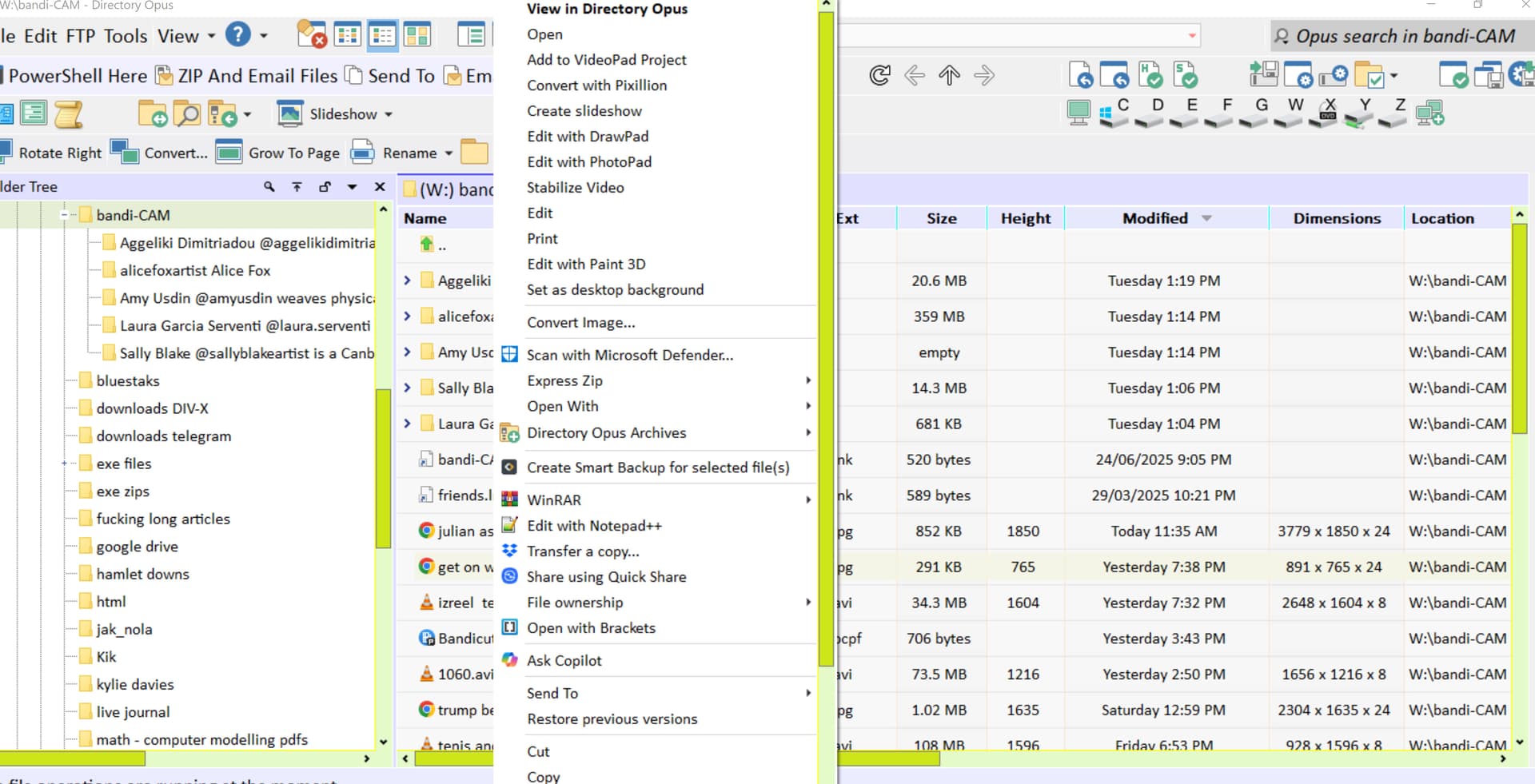The width and height of the screenshot is (1535, 784).
Task: Click the synchronize folders icon
Action: pyautogui.click(x=152, y=114)
